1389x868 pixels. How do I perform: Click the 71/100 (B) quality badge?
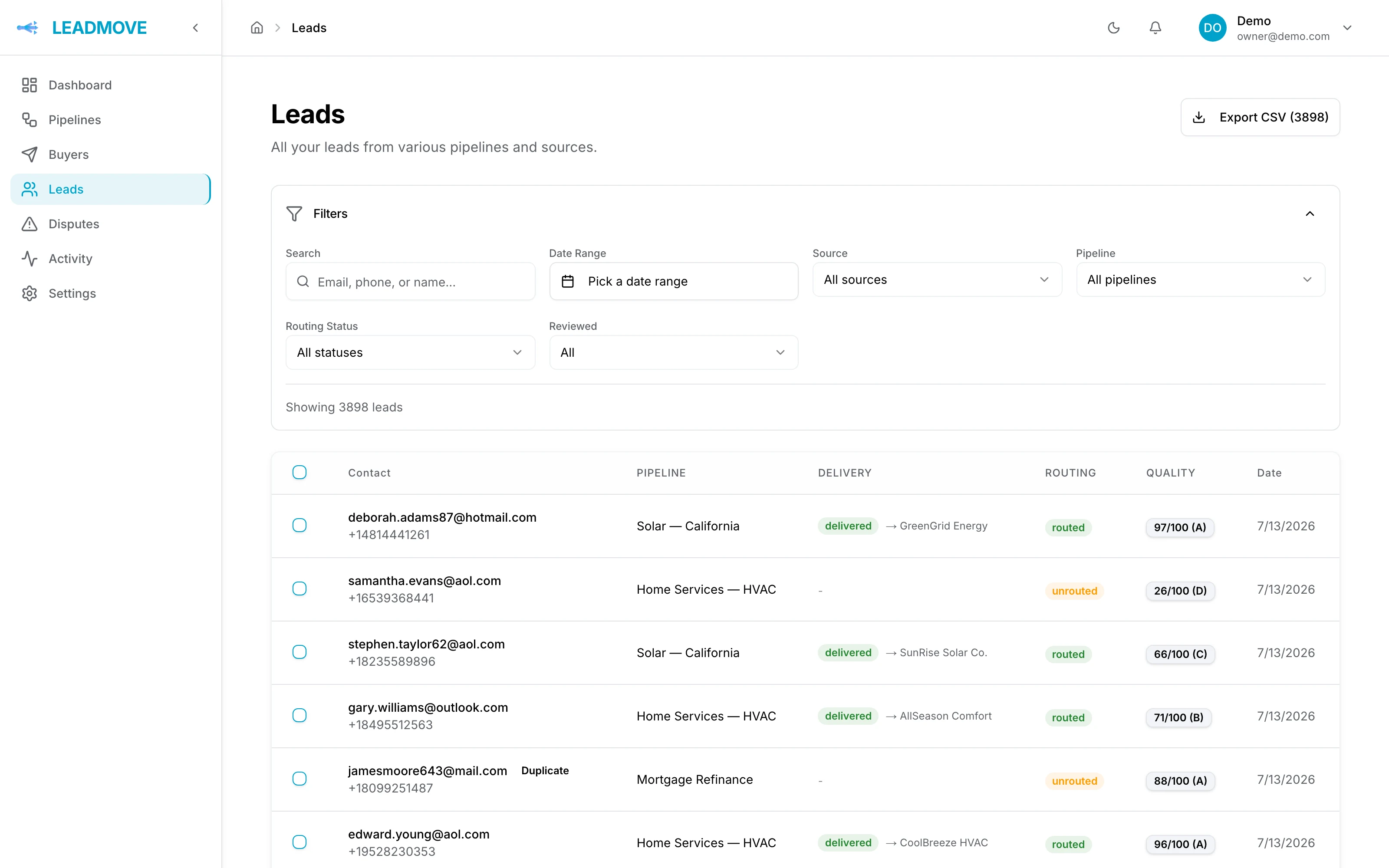click(1178, 717)
